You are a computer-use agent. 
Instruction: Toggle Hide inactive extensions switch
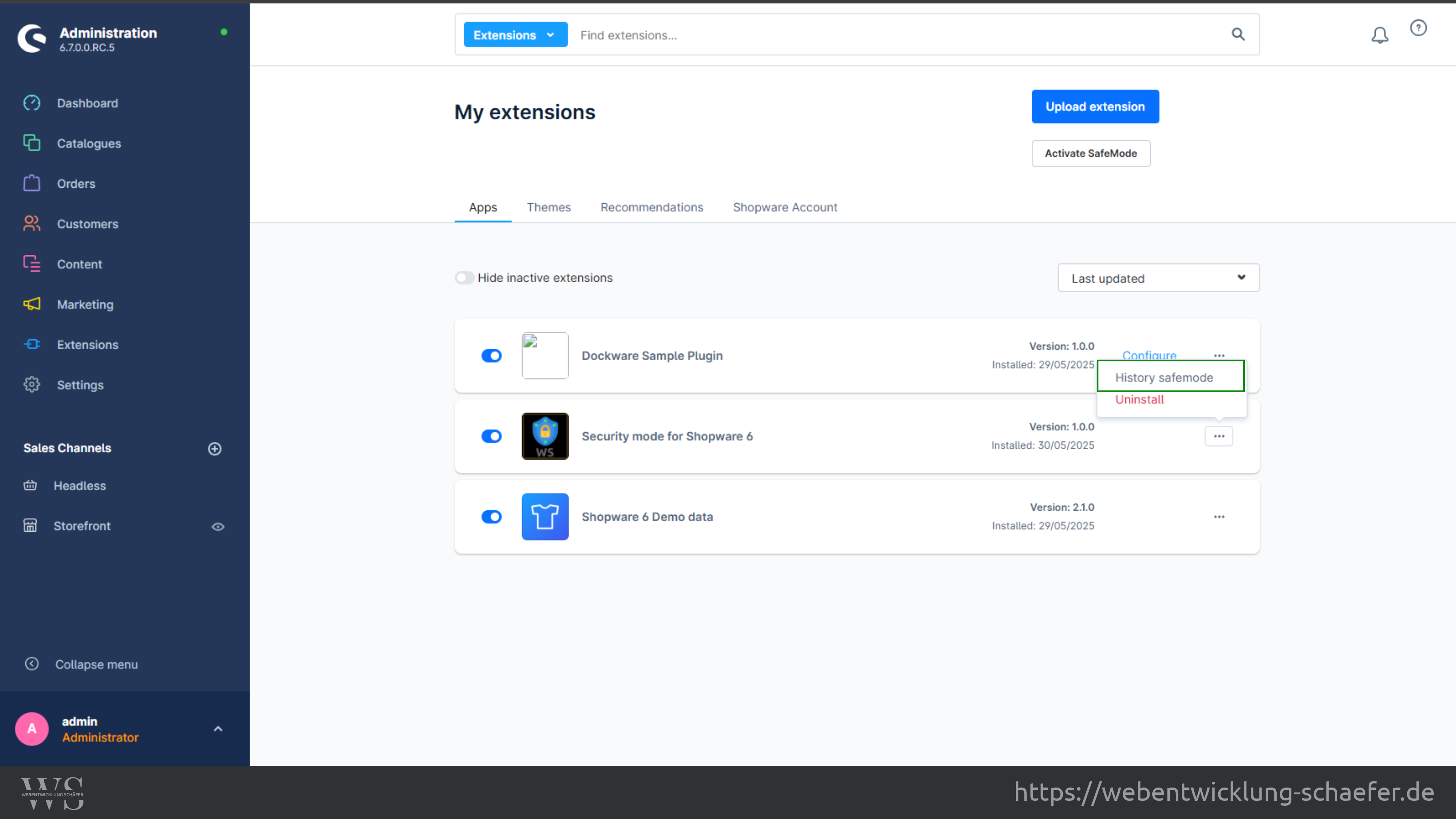pos(464,278)
